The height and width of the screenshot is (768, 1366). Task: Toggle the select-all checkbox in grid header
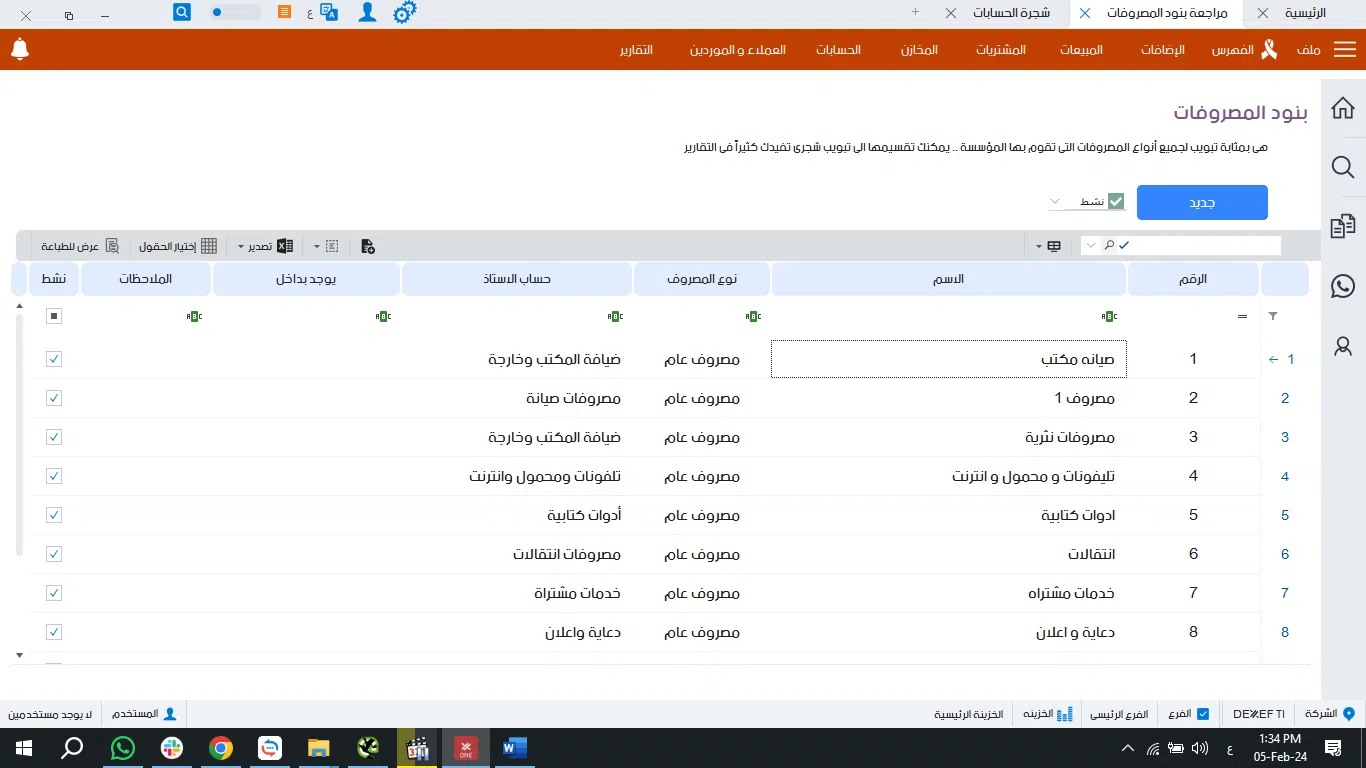(53, 315)
